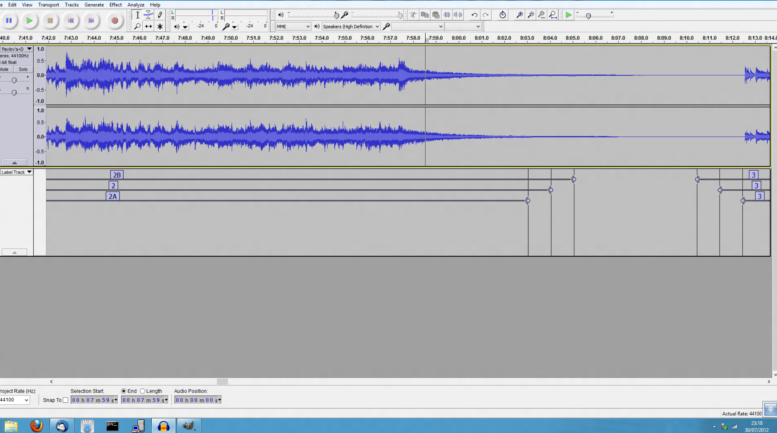Open the Transport menu

click(x=49, y=4)
